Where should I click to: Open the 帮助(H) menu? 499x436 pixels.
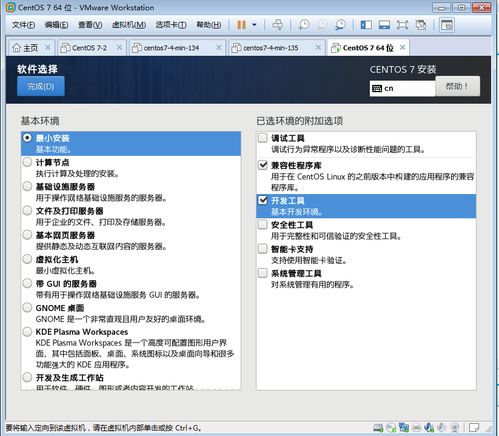click(x=209, y=25)
